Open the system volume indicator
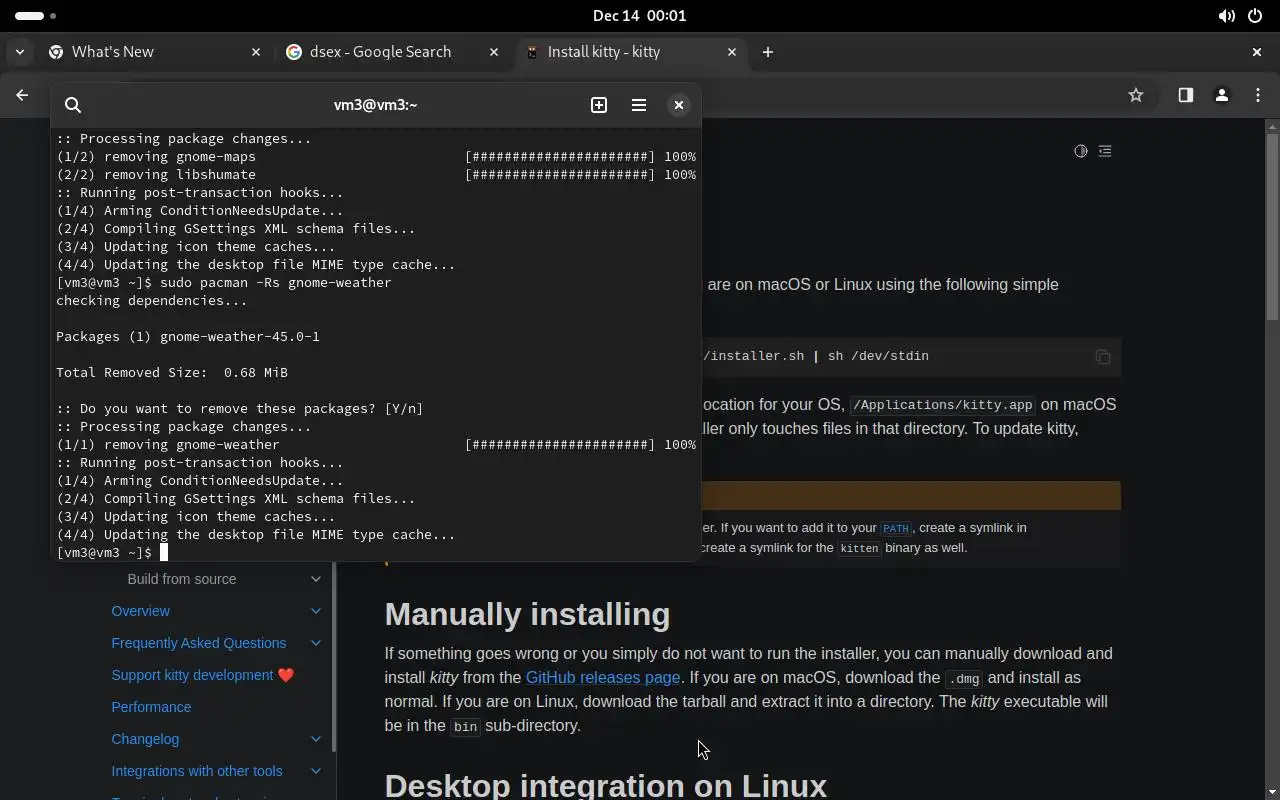The image size is (1280, 800). coord(1226,16)
